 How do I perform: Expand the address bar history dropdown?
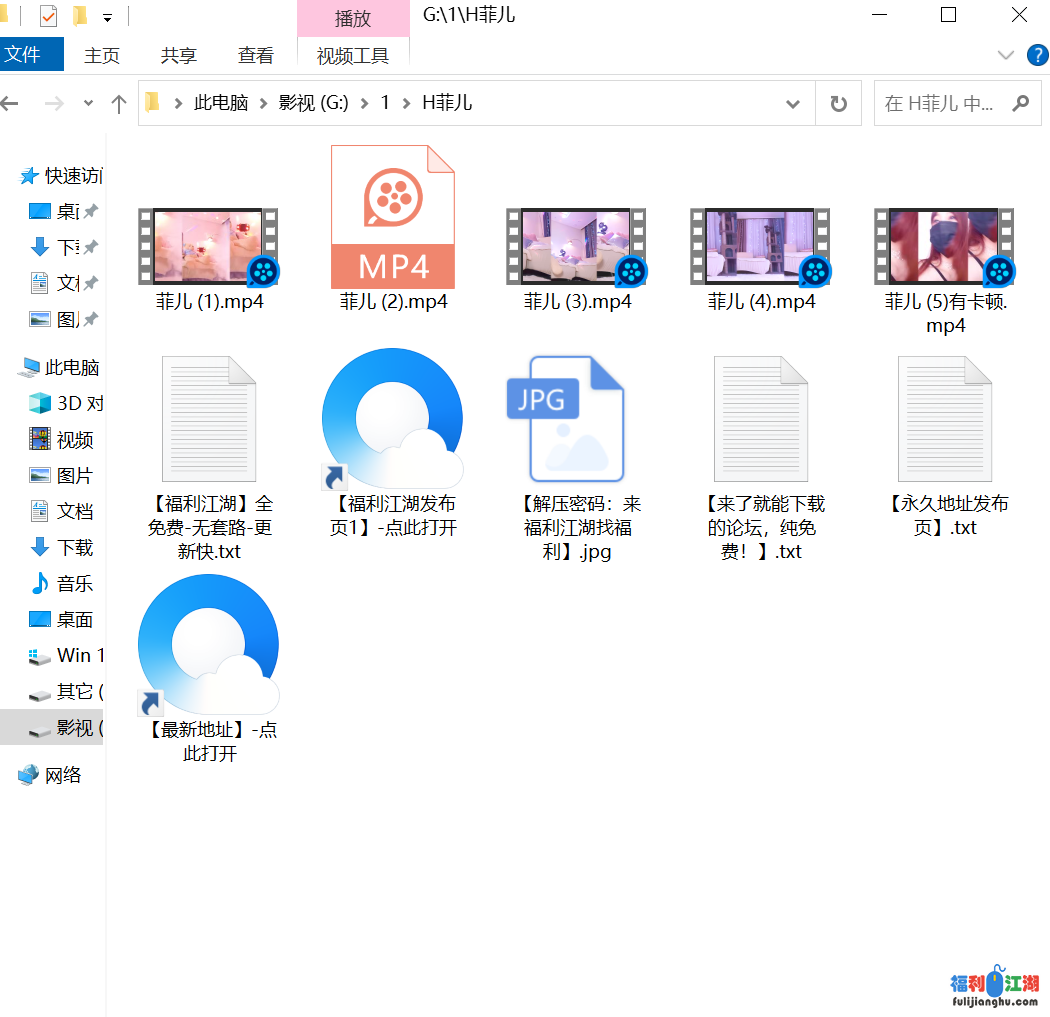(x=793, y=104)
